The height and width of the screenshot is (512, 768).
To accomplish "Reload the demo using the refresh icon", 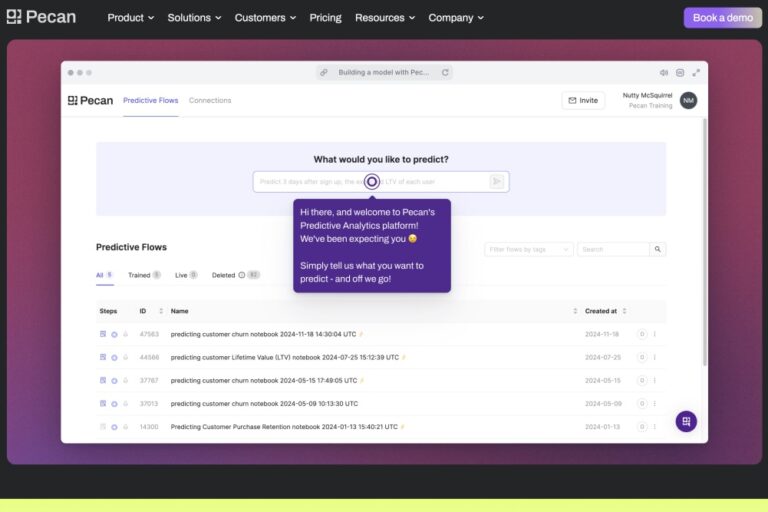I will point(445,73).
